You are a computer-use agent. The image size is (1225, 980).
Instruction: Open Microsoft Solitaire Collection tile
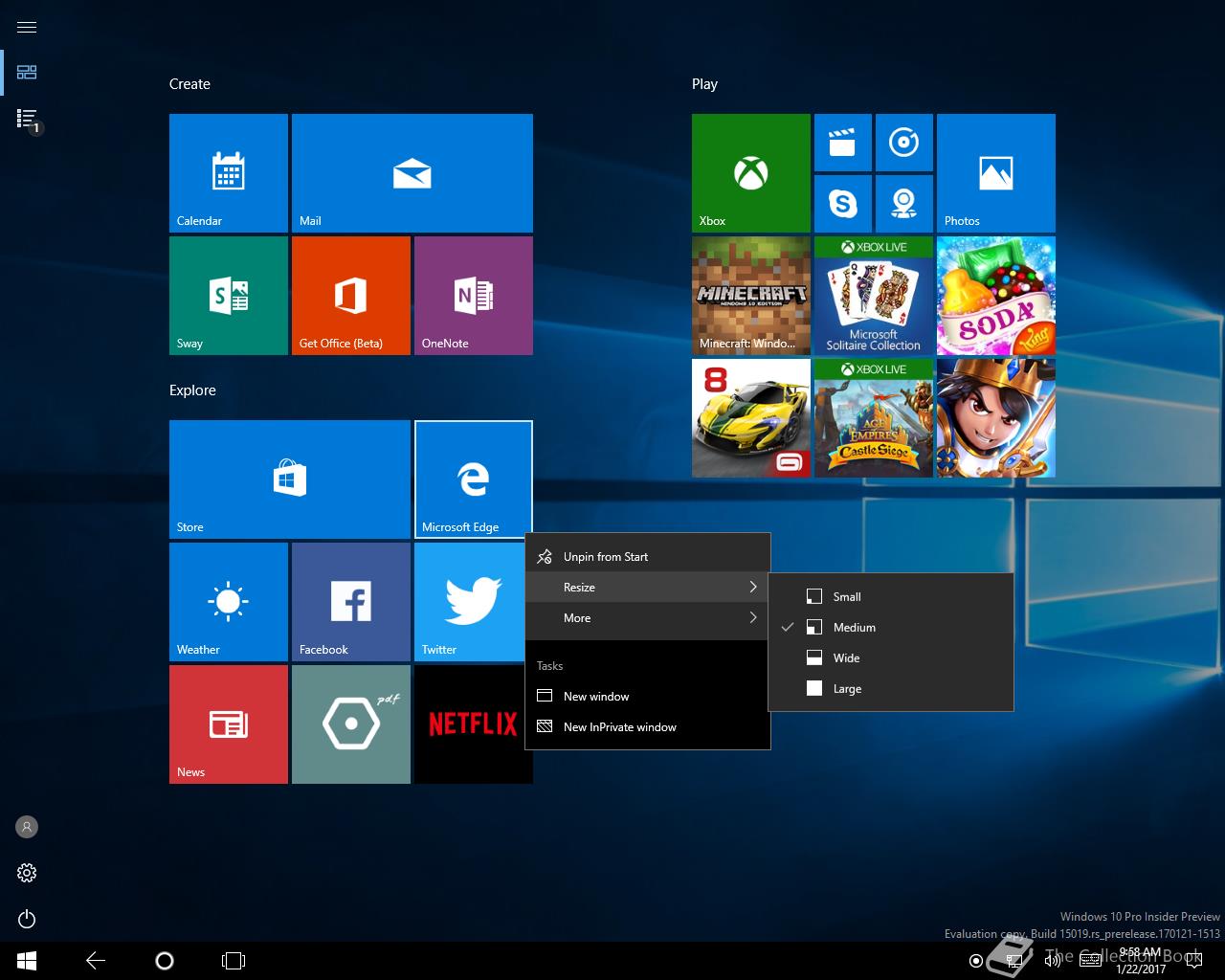[x=874, y=296]
